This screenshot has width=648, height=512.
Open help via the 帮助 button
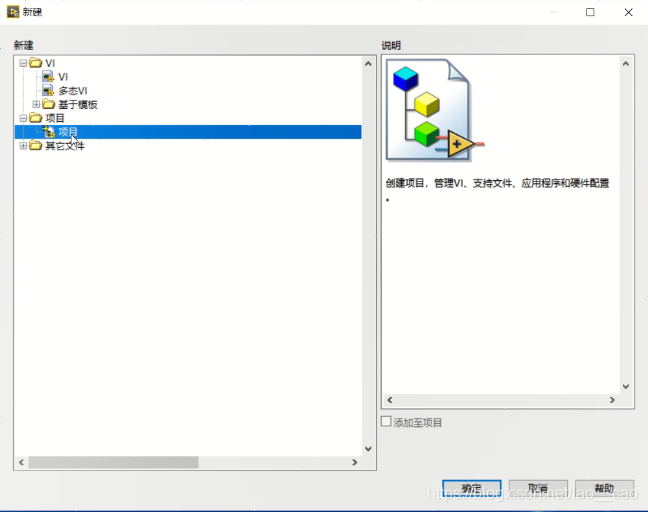click(x=604, y=489)
